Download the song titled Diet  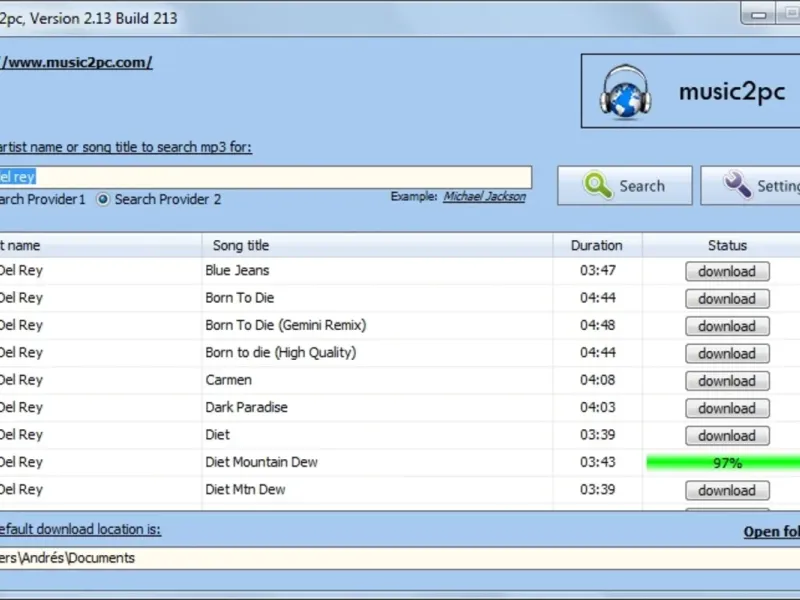coord(727,436)
